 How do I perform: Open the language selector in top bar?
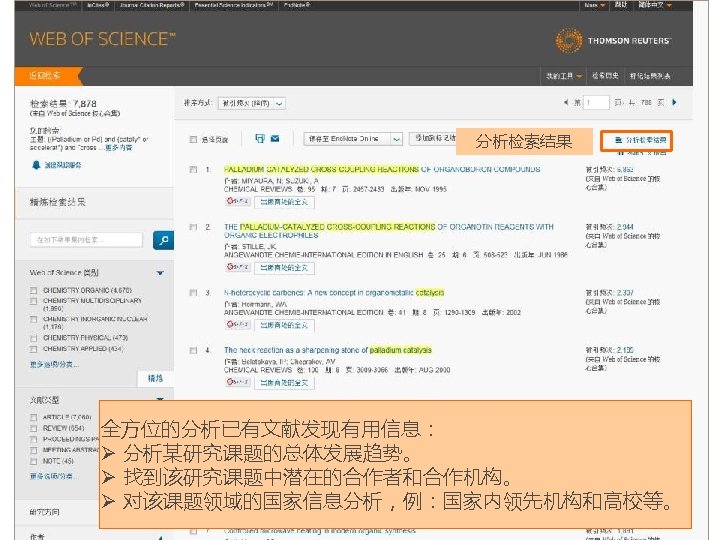[655, 5]
